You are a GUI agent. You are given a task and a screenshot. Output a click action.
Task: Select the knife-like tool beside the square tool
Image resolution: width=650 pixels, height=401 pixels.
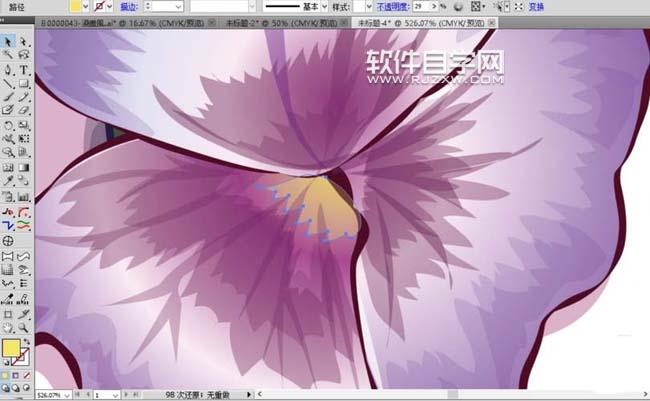[x=24, y=314]
